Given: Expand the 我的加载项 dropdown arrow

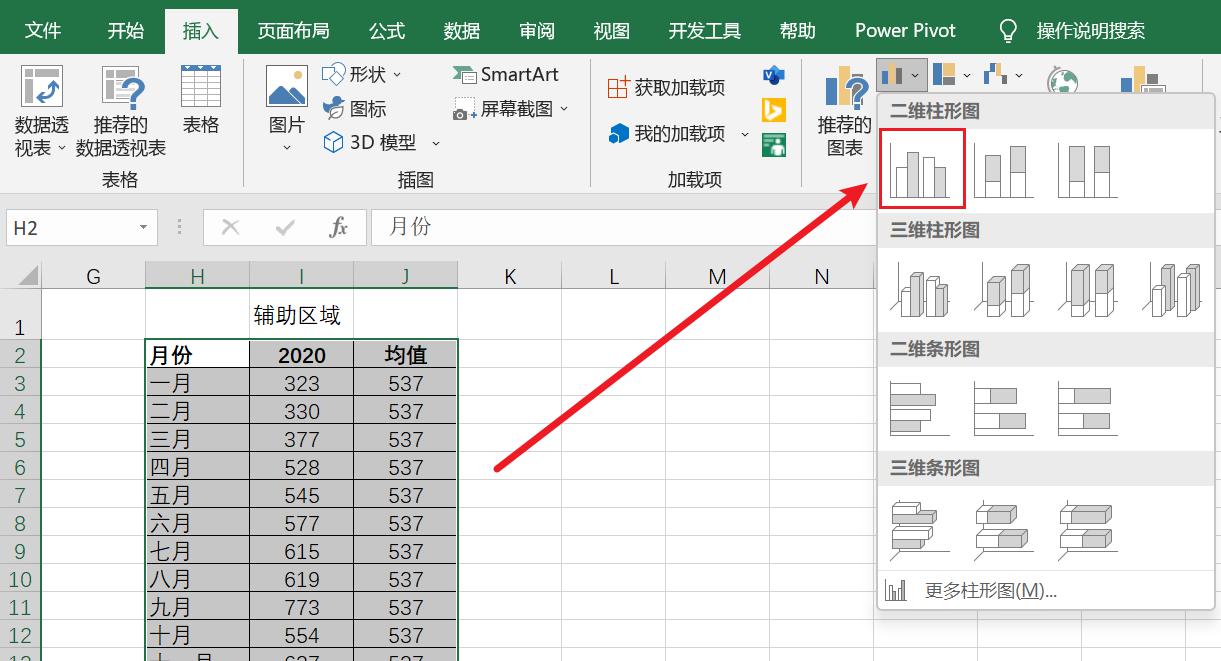Looking at the screenshot, I should [744, 134].
